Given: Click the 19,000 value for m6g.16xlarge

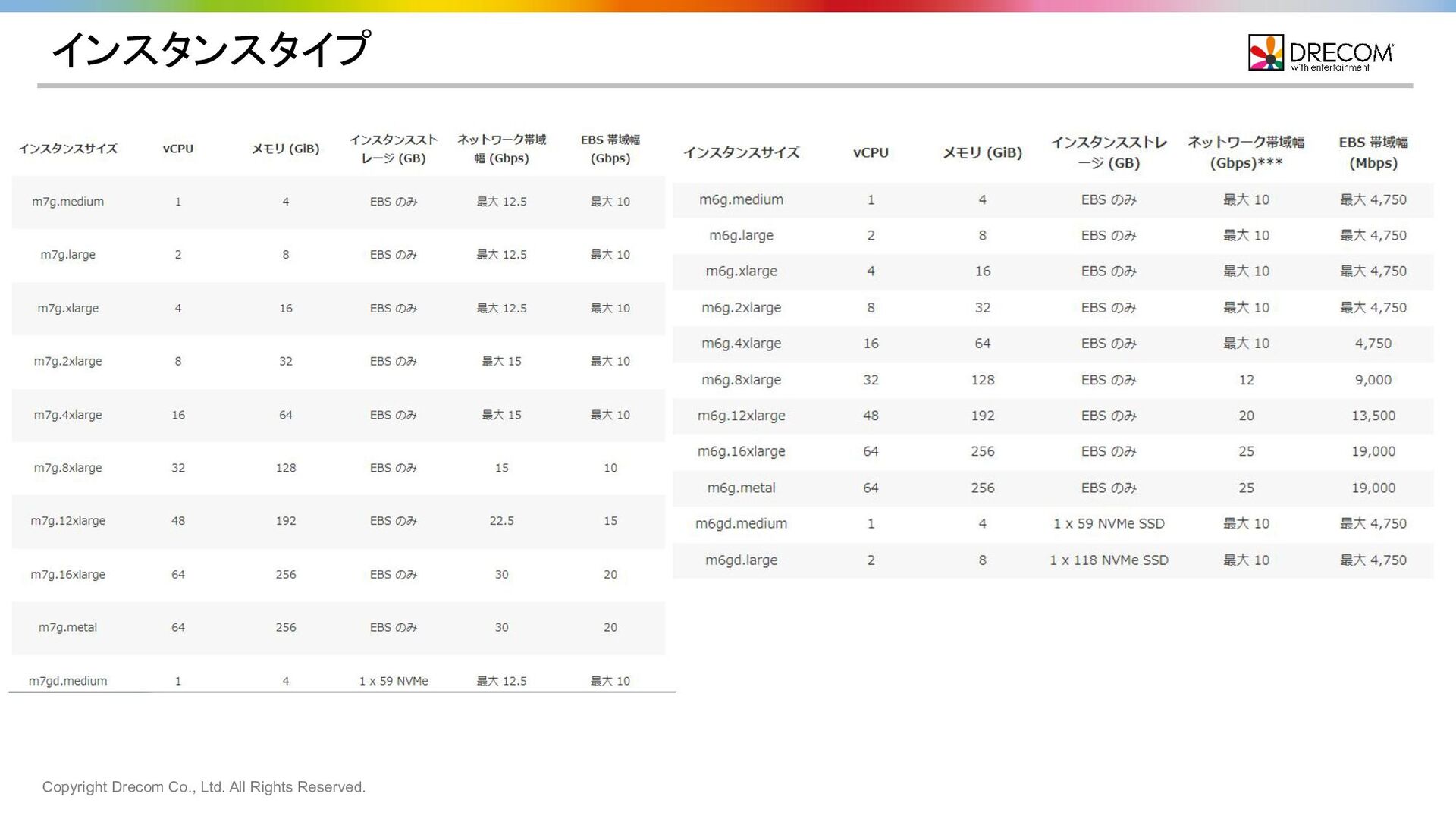Looking at the screenshot, I should coord(1373,451).
